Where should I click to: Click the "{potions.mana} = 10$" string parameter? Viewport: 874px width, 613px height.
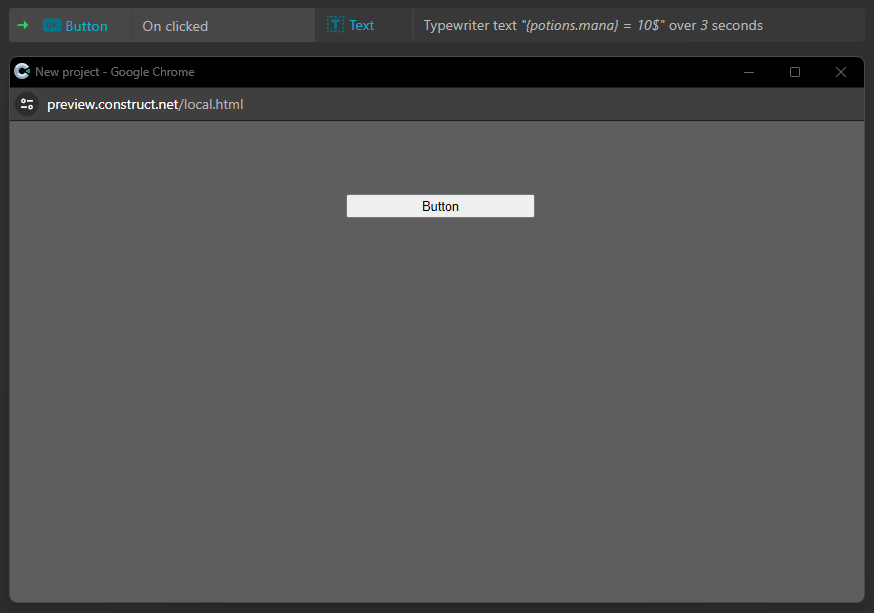pyautogui.click(x=593, y=25)
